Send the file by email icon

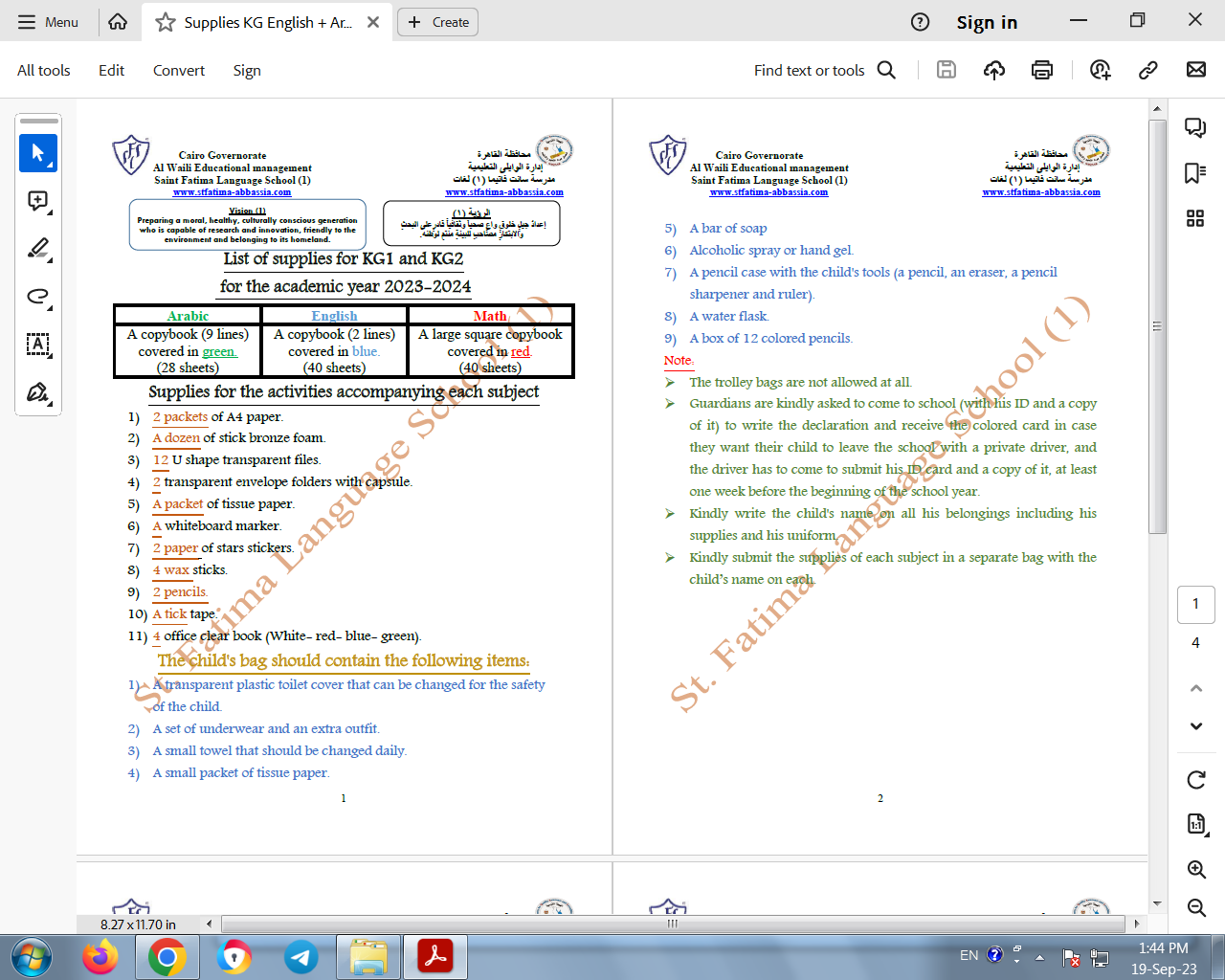[x=1196, y=69]
